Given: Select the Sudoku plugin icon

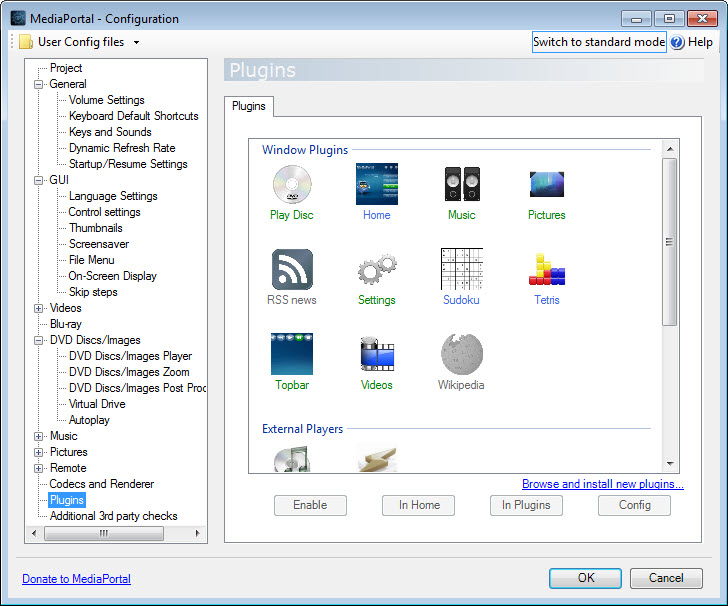Looking at the screenshot, I should tap(462, 269).
